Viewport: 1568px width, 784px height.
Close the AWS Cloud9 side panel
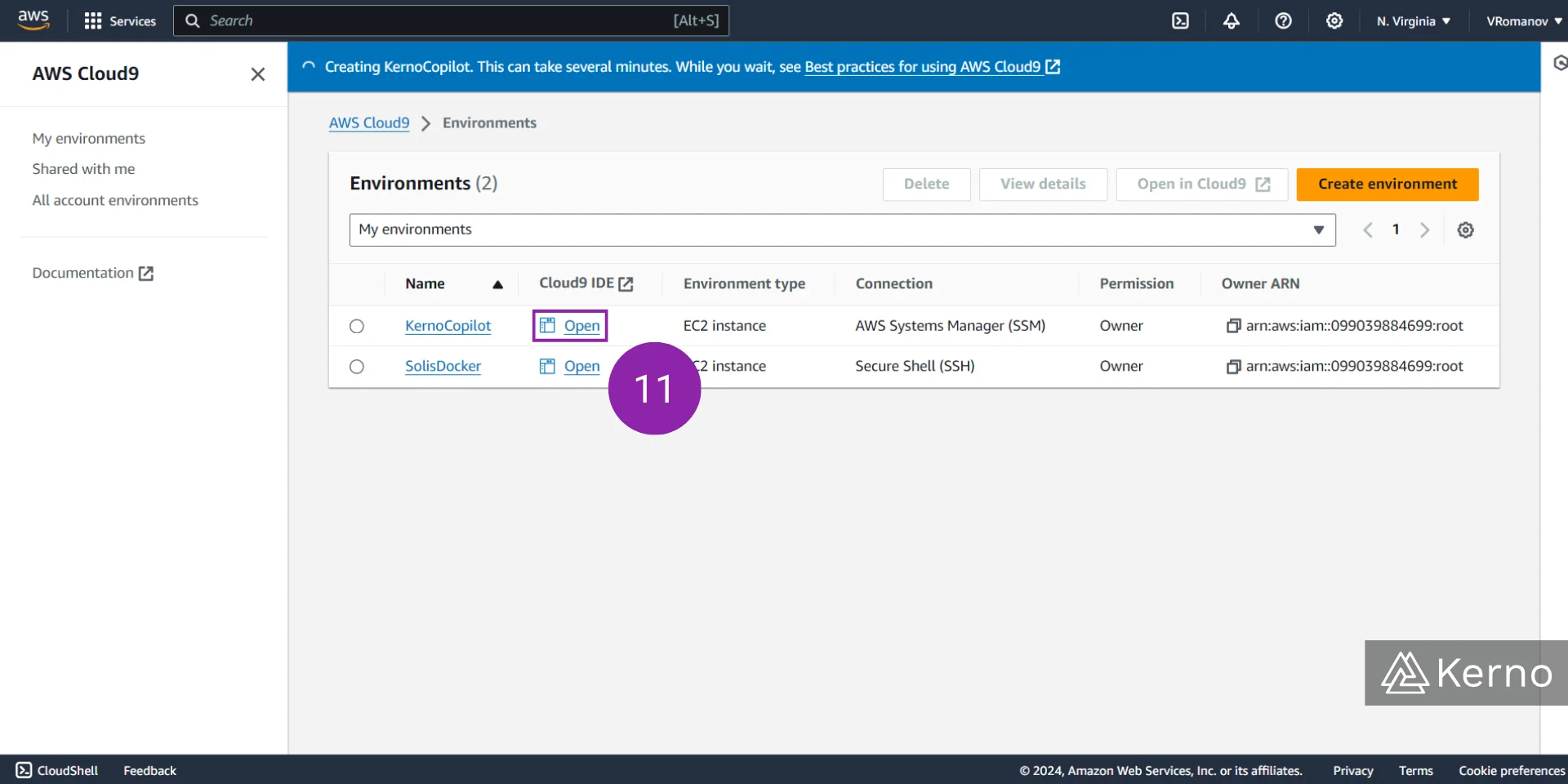tap(258, 74)
